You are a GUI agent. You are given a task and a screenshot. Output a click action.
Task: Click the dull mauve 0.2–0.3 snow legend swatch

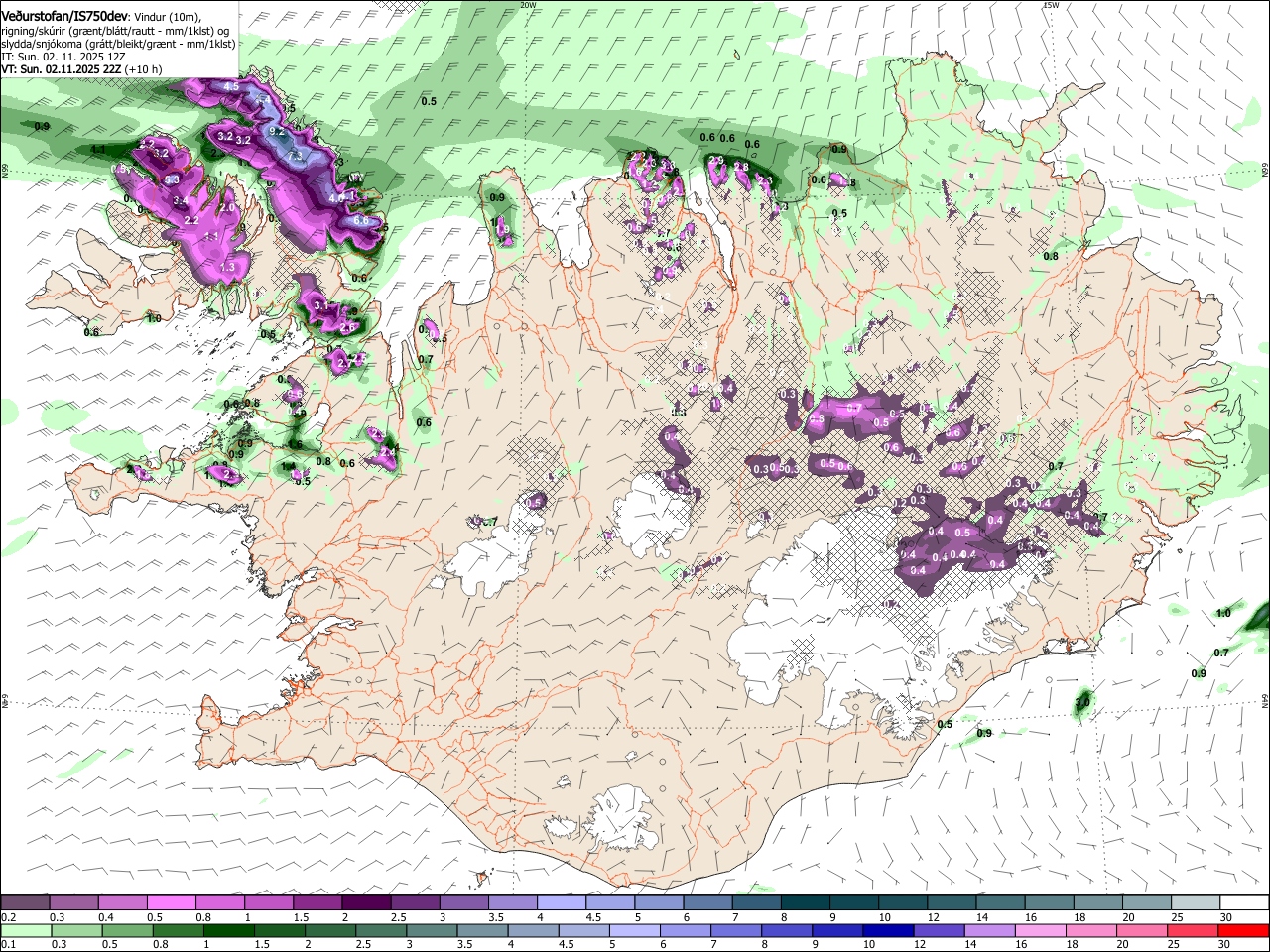click(x=25, y=902)
